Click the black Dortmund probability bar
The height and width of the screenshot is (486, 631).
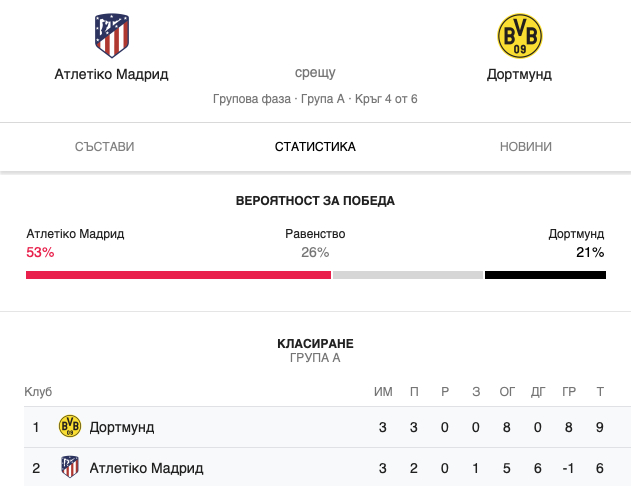545,275
